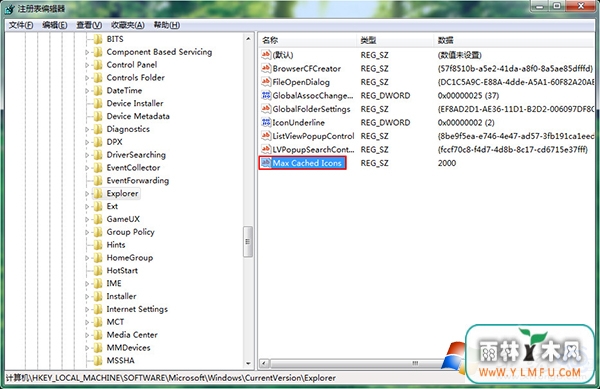Screen dimensions: 600x389
Task: Click the DWORD icon of IconUnderline value
Action: [x=266, y=122]
